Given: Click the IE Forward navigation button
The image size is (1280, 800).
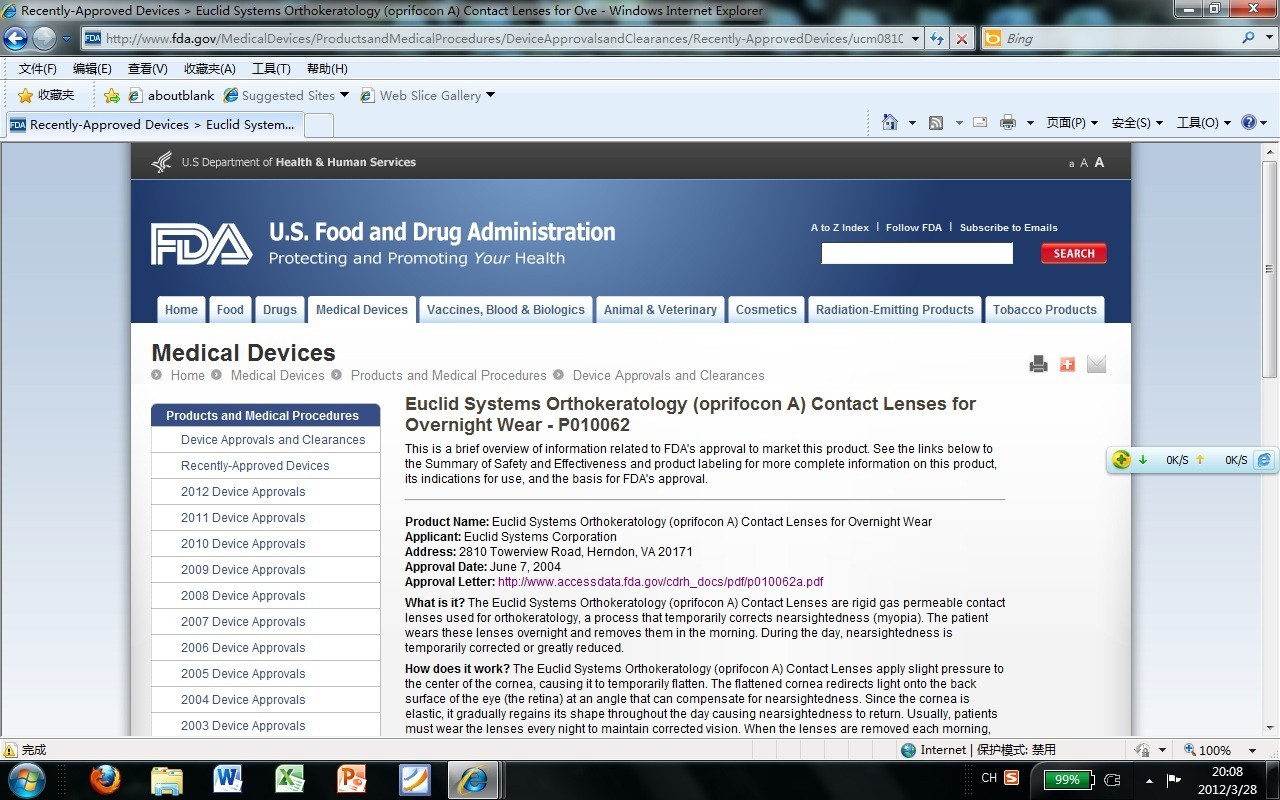Looking at the screenshot, I should click(x=44, y=39).
